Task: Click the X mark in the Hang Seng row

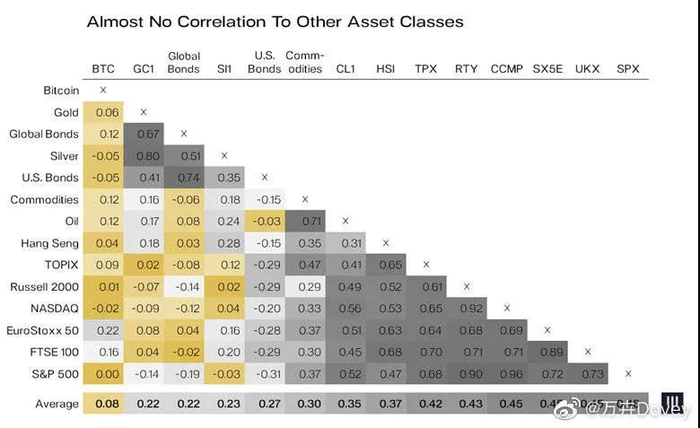Action: pos(386,242)
